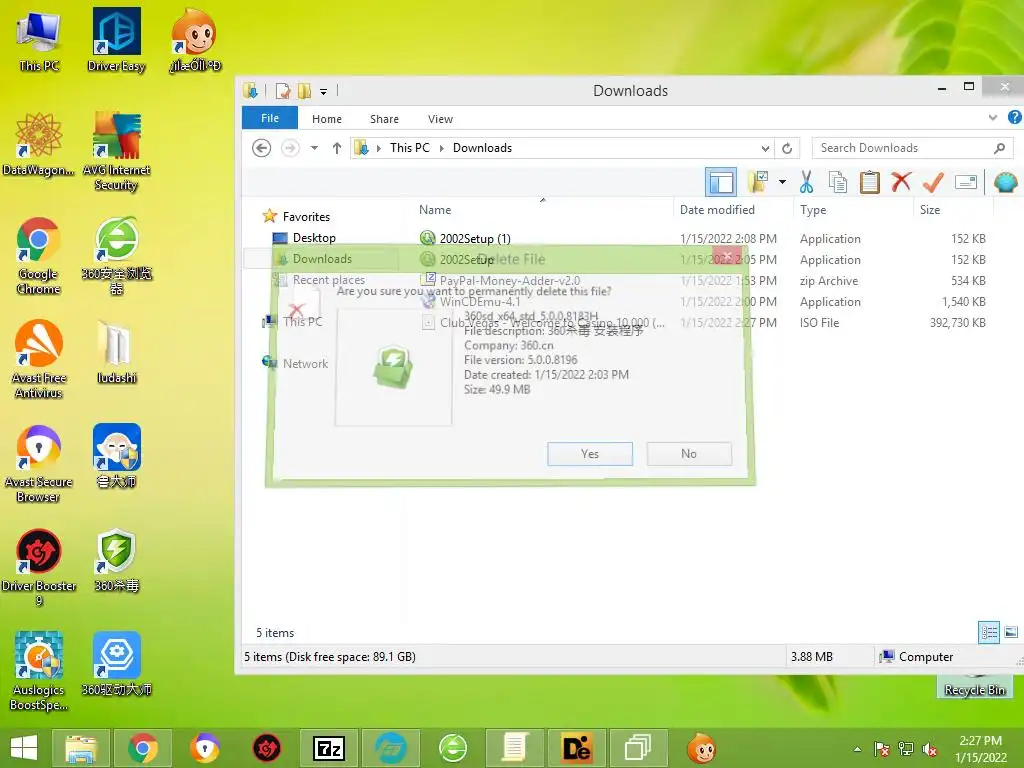The image size is (1024, 768).
Task: Open Explorer Help question mark icon
Action: [x=1014, y=118]
